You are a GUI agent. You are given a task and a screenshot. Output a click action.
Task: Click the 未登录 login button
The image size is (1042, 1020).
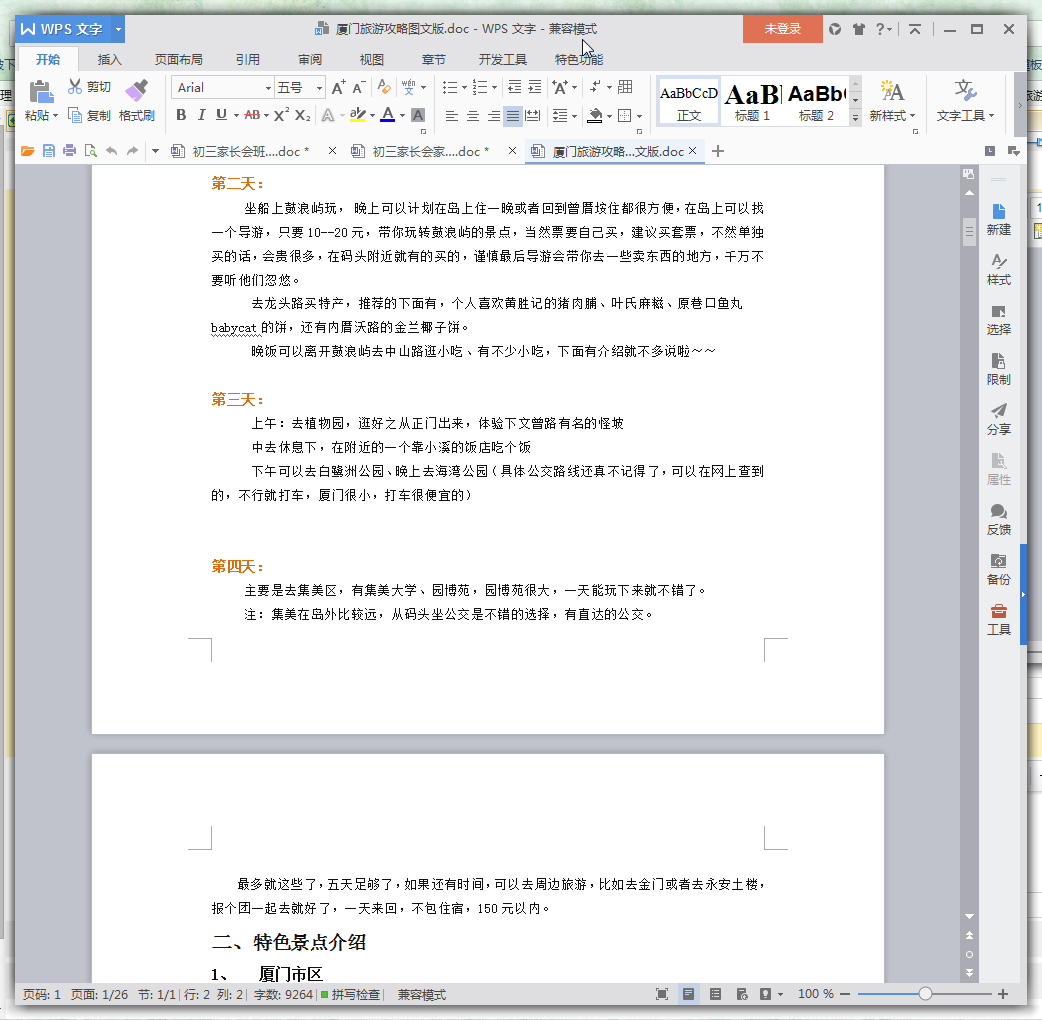click(783, 29)
